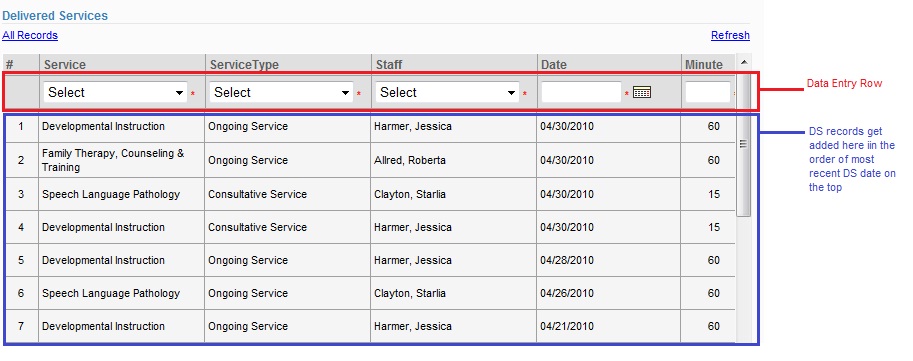Image resolution: width=913 pixels, height=361 pixels.
Task: Click minute value 15 in row 4
Action: click(x=714, y=227)
